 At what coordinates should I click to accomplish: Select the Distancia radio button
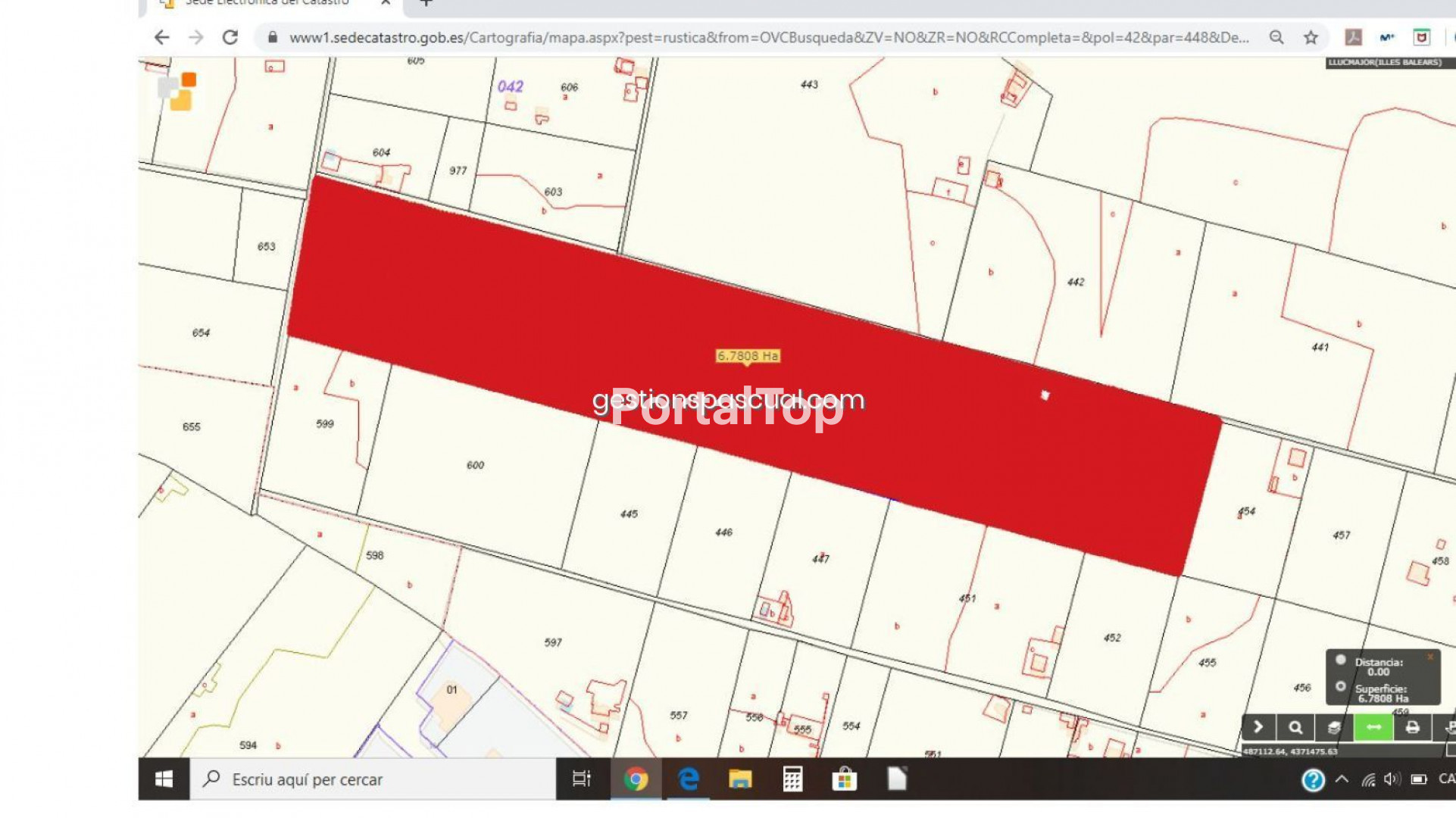tap(1341, 660)
